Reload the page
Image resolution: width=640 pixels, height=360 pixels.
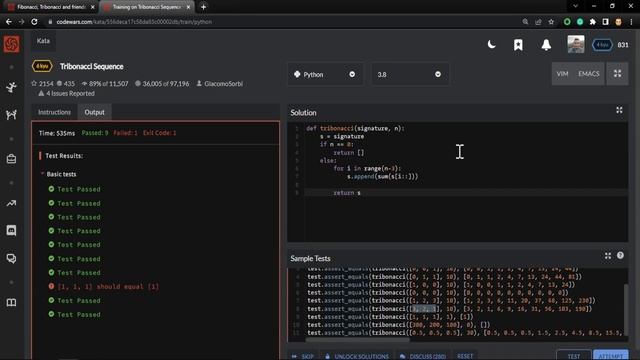pyautogui.click(x=34, y=22)
